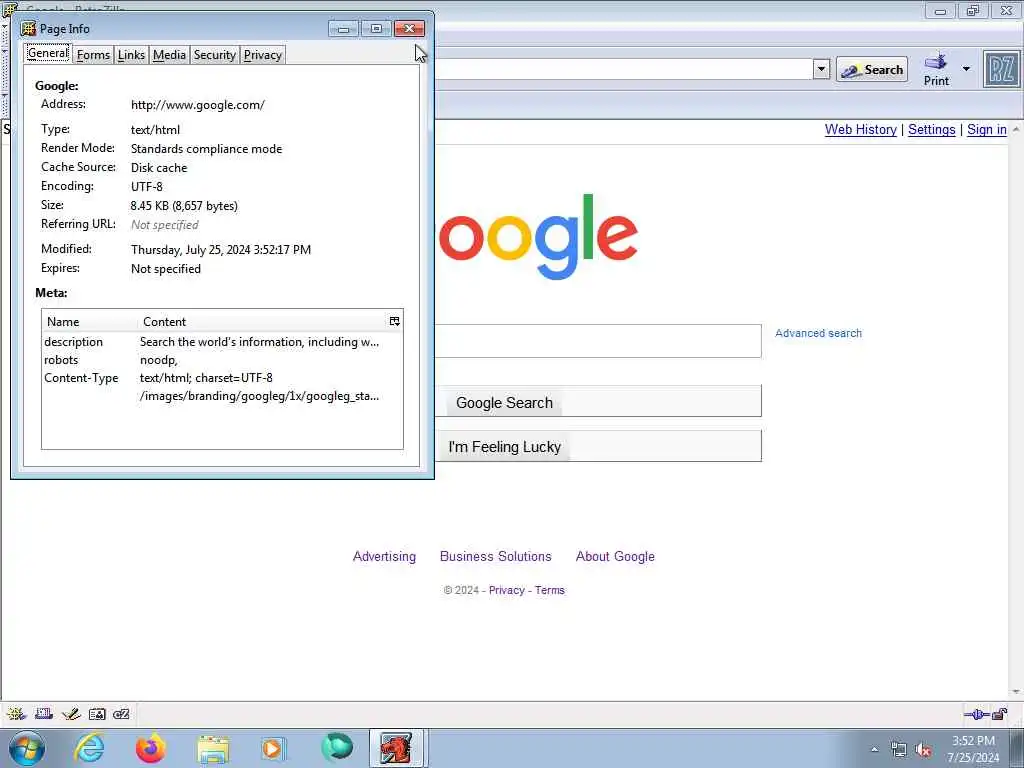Maximize the Page Info window
The image size is (1024, 768).
pos(376,28)
